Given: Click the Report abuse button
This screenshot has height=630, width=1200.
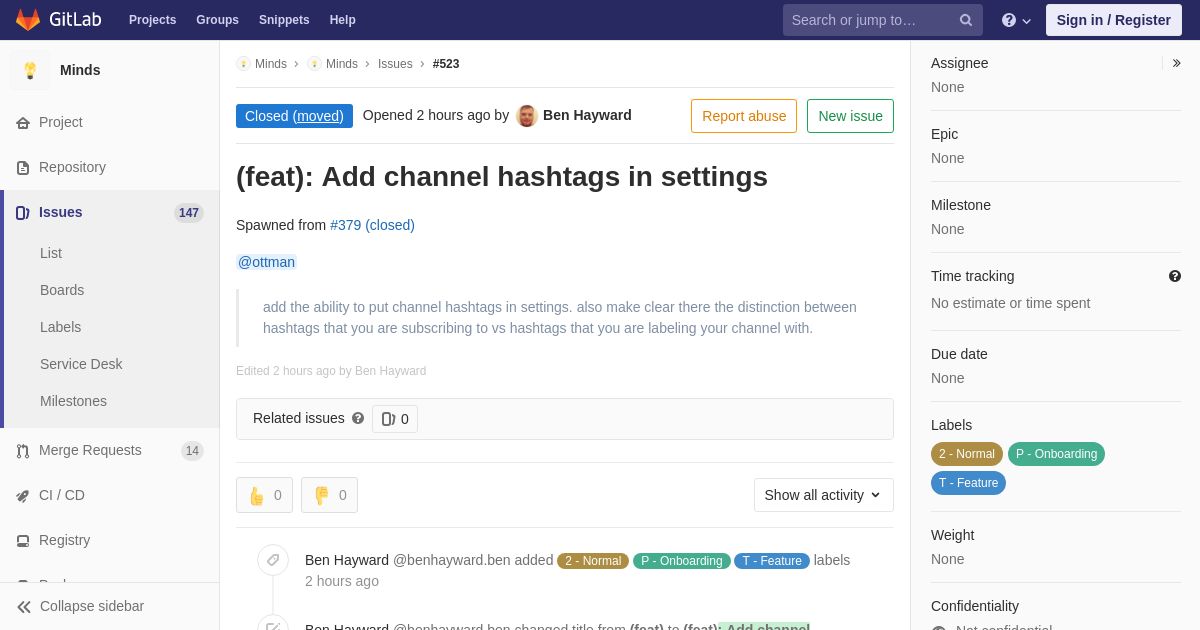Looking at the screenshot, I should point(744,116).
